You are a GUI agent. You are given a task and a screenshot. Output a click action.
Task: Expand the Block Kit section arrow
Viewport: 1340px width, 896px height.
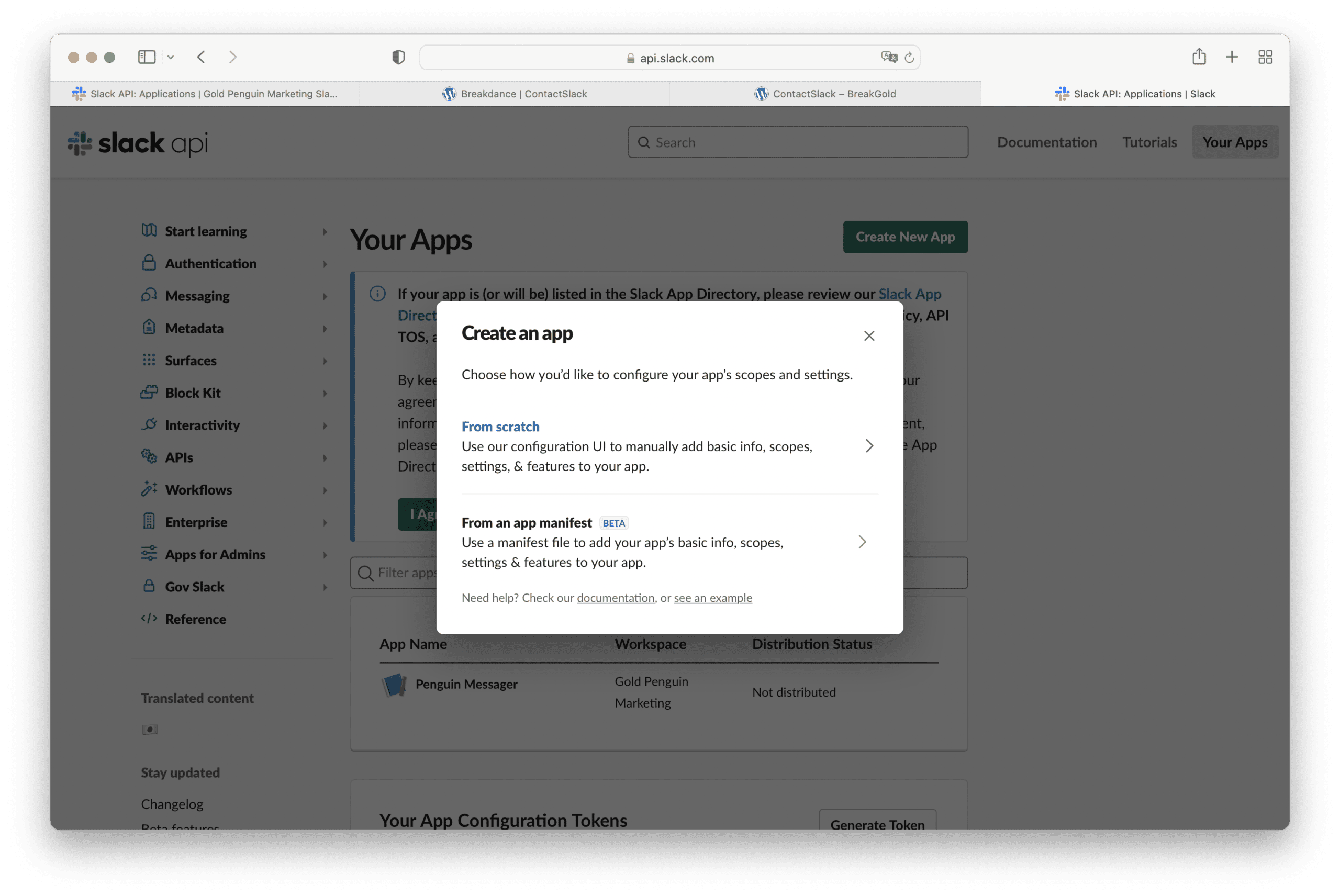pos(325,393)
